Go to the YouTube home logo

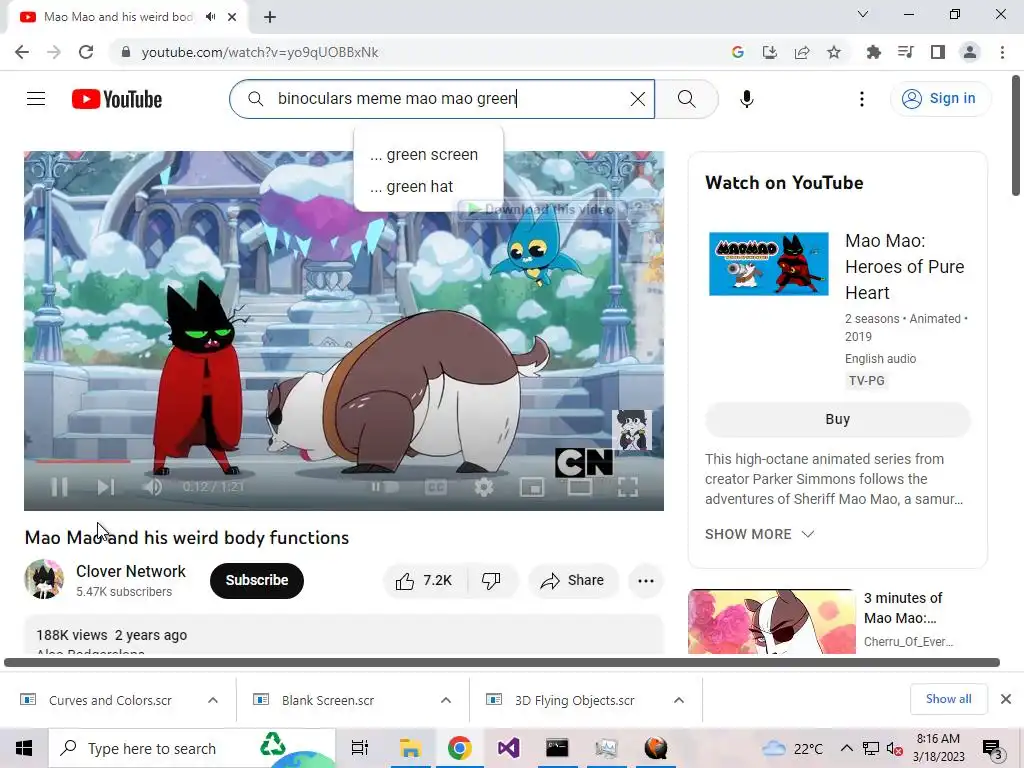pos(117,99)
